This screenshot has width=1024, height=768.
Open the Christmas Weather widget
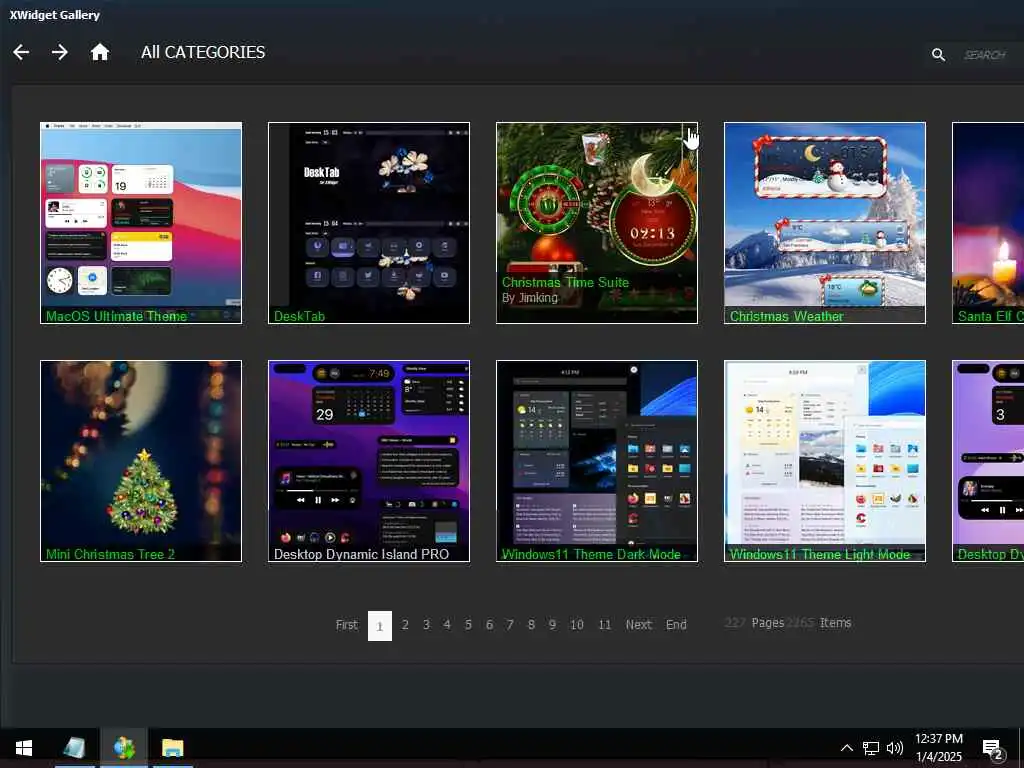click(x=825, y=223)
